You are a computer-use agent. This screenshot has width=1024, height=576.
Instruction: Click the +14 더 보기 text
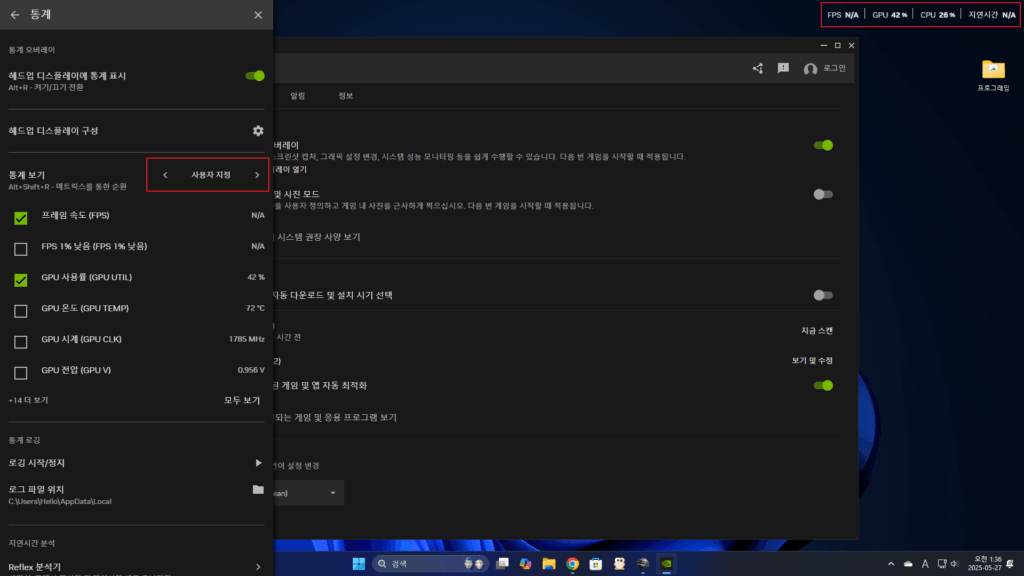(28, 400)
